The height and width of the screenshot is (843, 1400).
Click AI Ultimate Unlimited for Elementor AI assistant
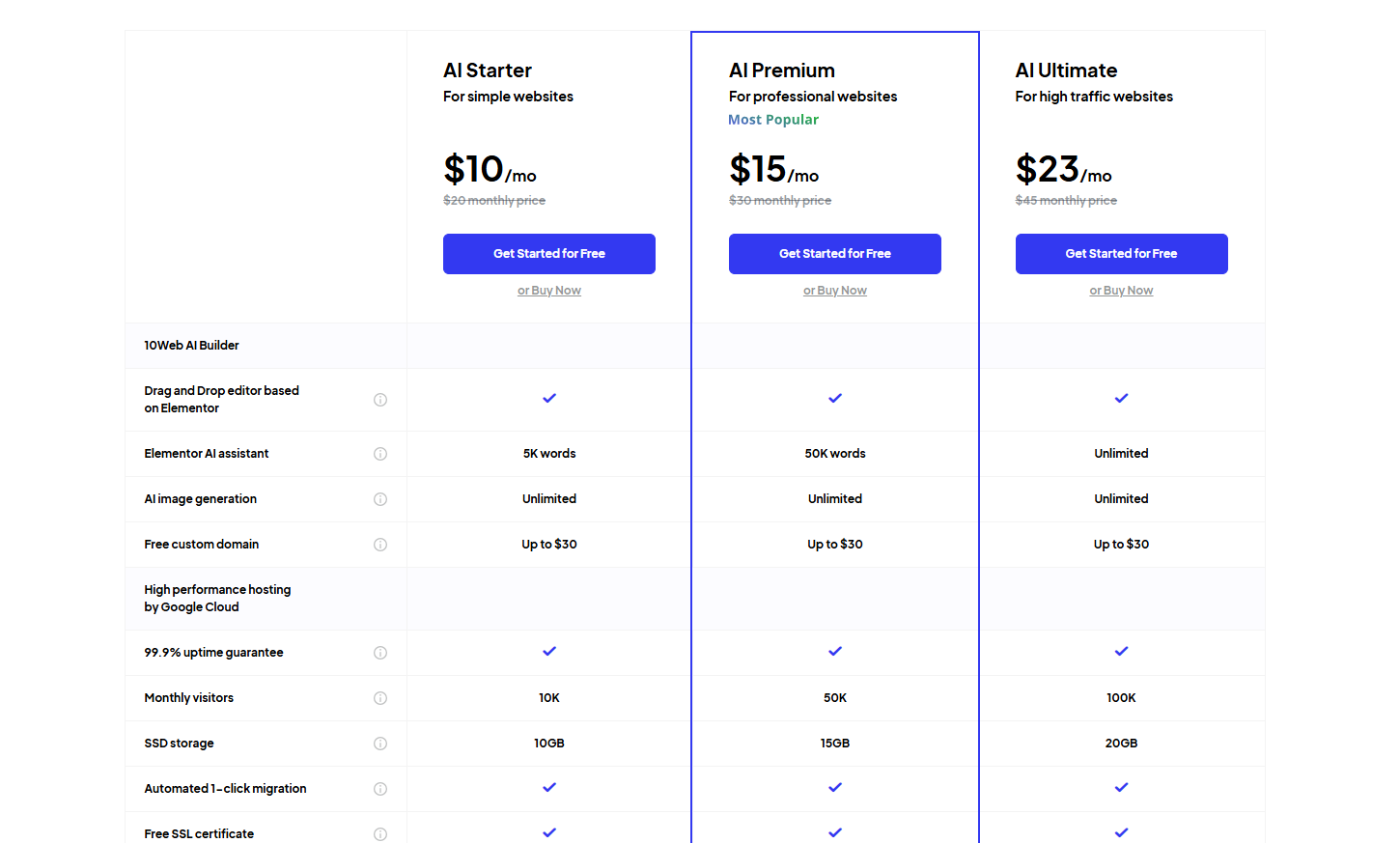(x=1121, y=454)
